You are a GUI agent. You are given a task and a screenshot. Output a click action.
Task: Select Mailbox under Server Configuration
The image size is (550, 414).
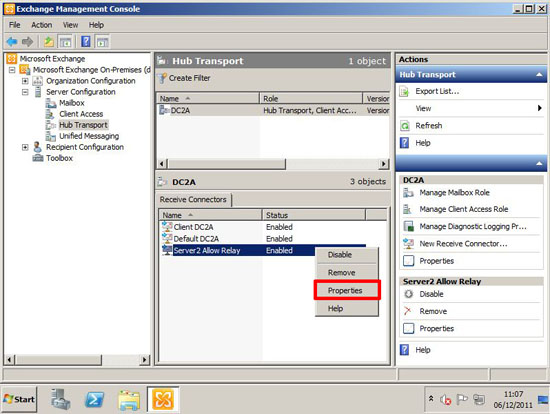tap(72, 103)
